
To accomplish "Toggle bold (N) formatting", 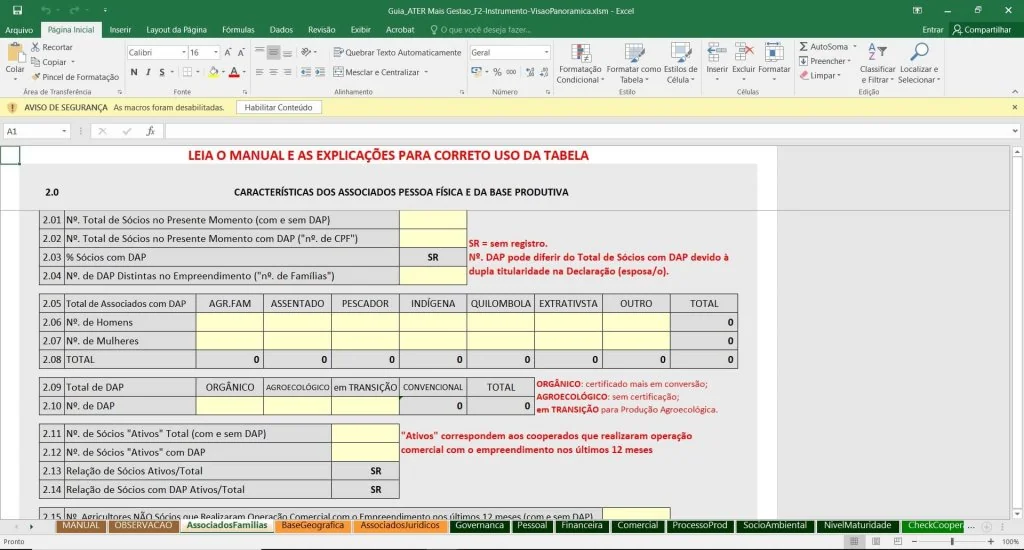I will tap(134, 72).
